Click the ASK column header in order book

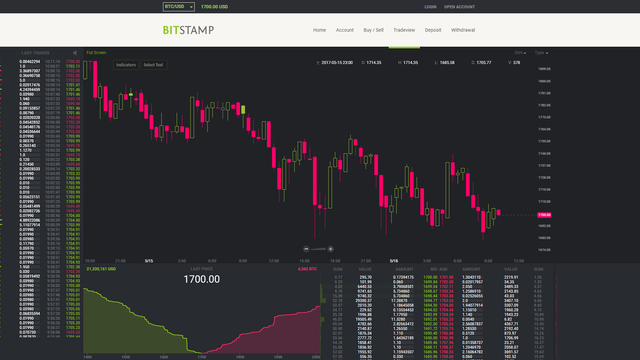(443, 269)
